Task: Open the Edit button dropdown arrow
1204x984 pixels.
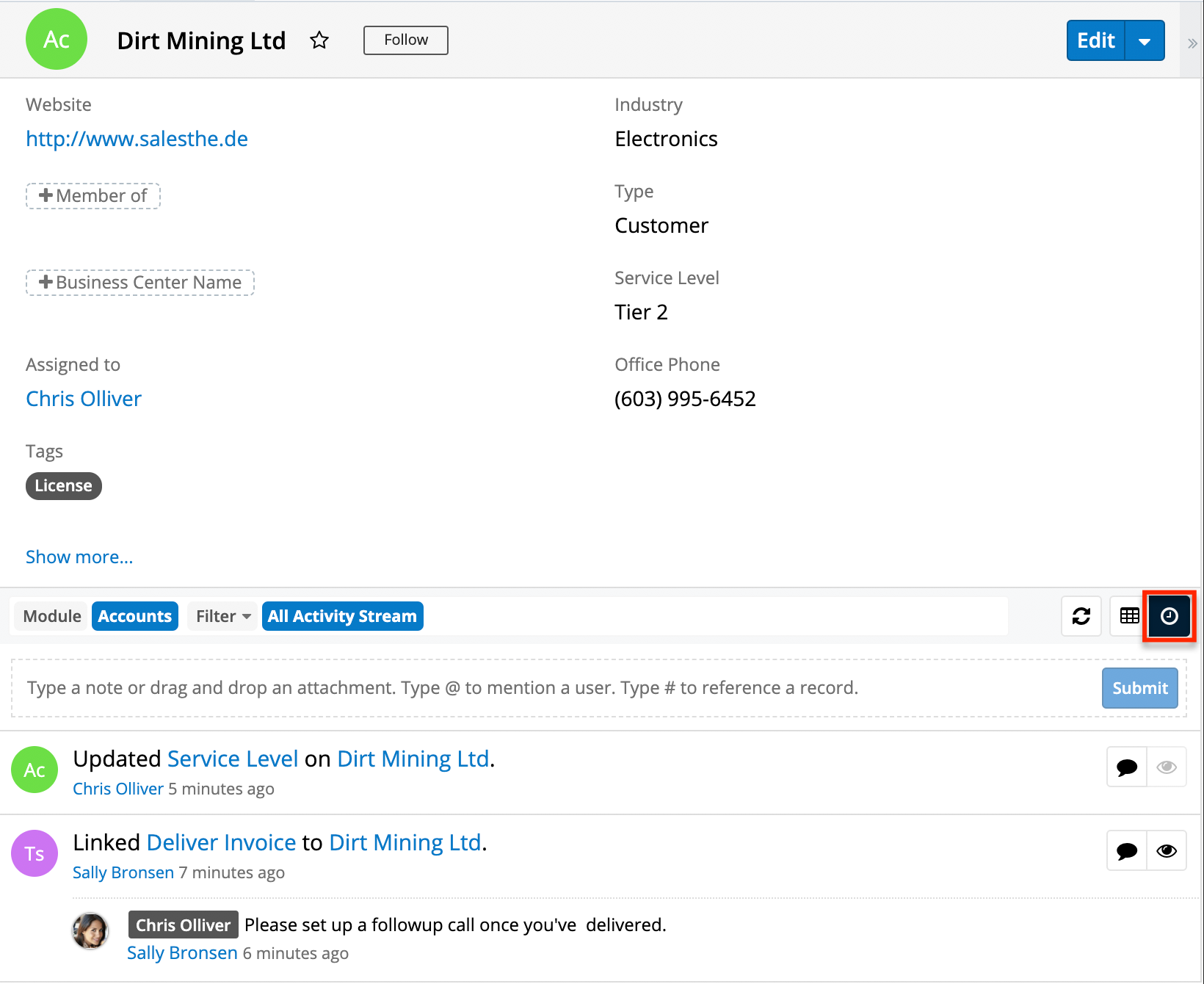Action: (1145, 41)
